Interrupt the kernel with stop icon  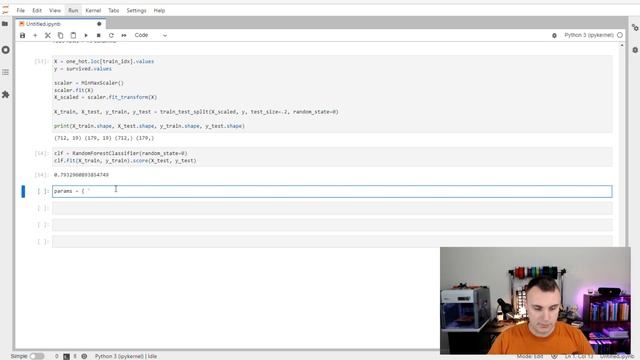pos(98,36)
